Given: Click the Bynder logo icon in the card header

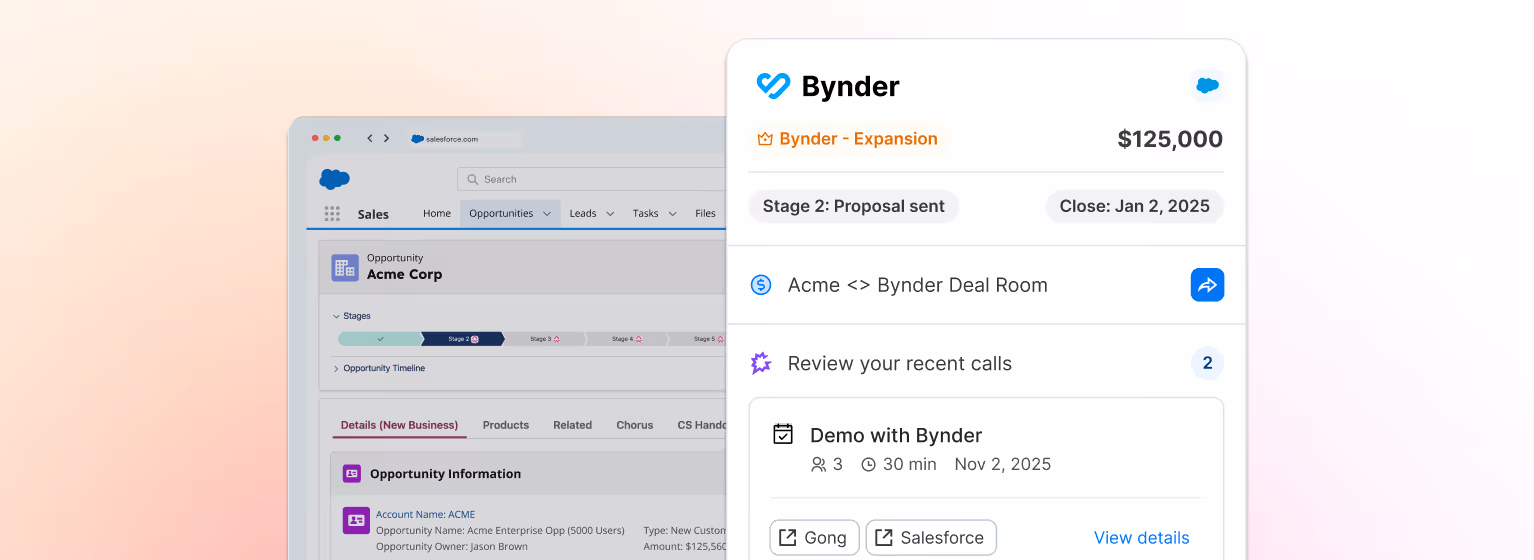Looking at the screenshot, I should pos(773,86).
